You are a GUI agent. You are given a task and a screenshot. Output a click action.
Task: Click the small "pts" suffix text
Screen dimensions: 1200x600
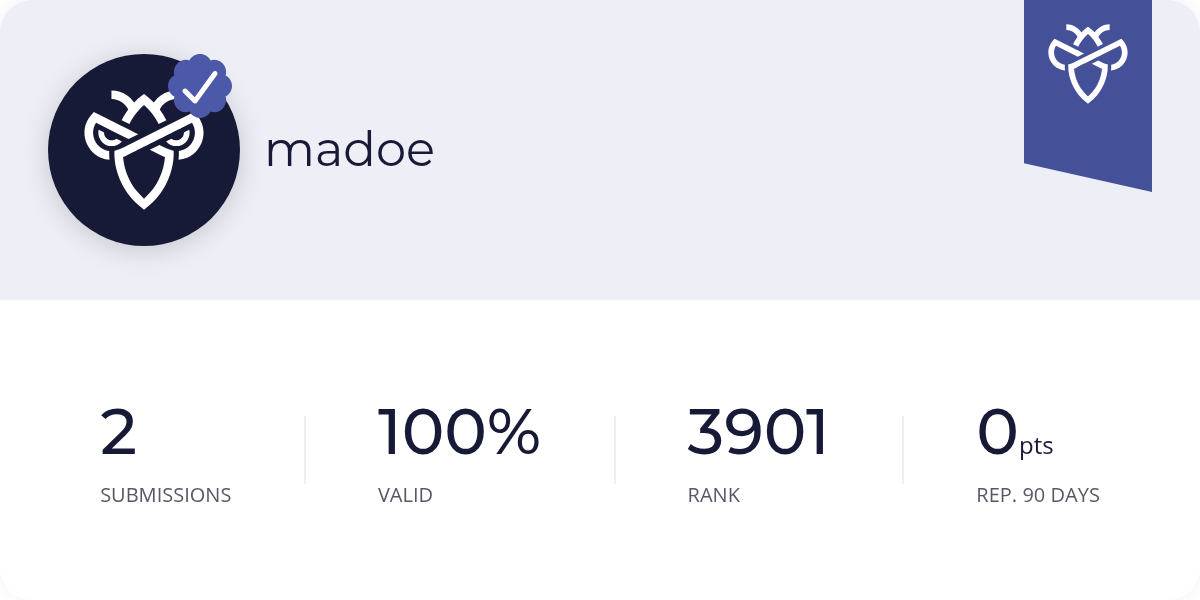pos(1037,447)
